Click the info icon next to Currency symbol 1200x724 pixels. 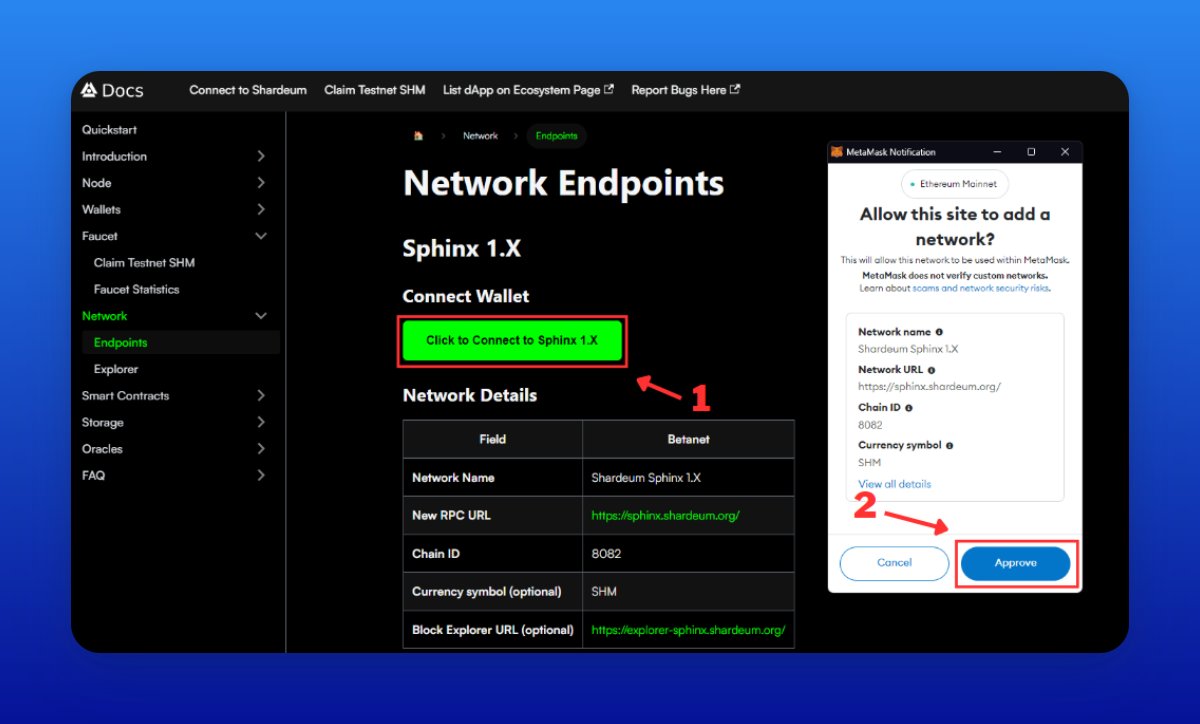point(949,446)
